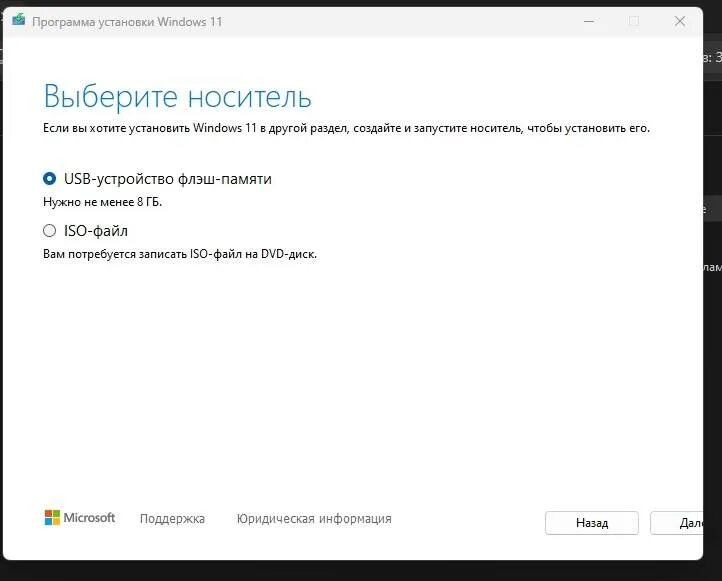Click the title 'Программа установки Windows 11'
This screenshot has height=581, width=722.
[127, 22]
